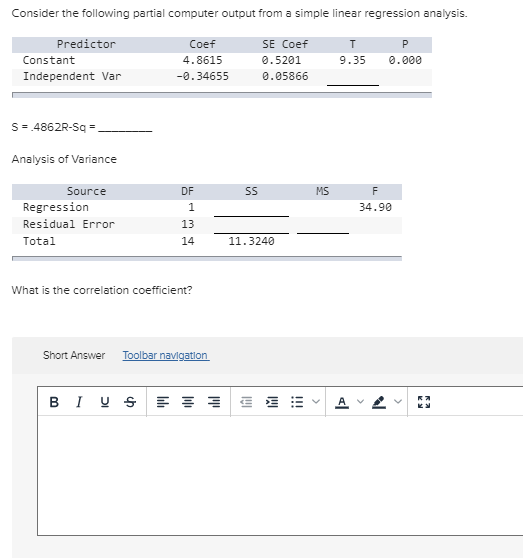Click the horizontal scrollbar under the Predictor table

click(222, 95)
